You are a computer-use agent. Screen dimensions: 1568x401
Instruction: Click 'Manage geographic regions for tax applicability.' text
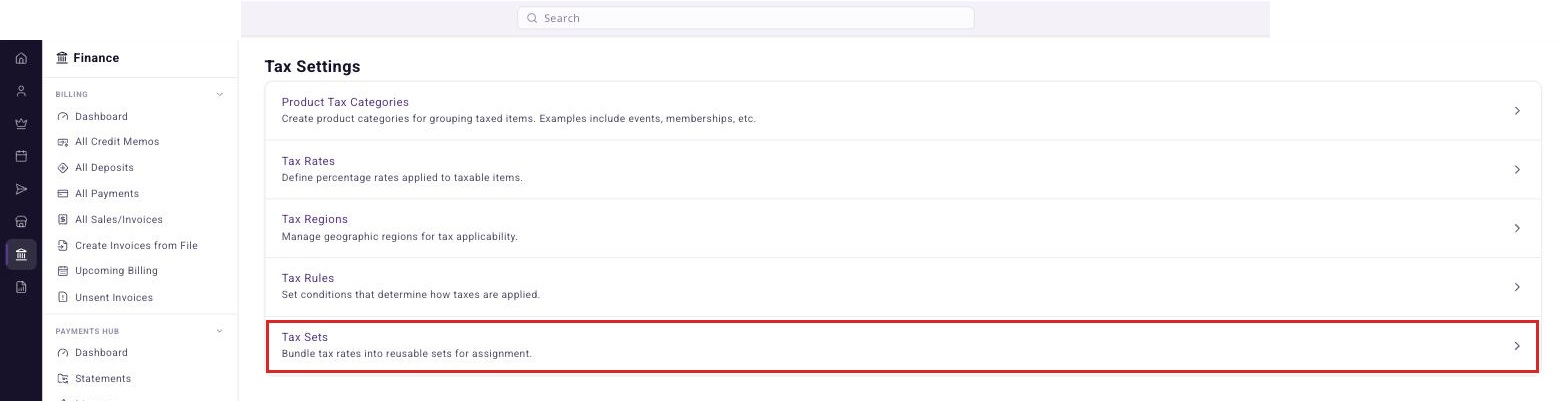click(x=399, y=237)
